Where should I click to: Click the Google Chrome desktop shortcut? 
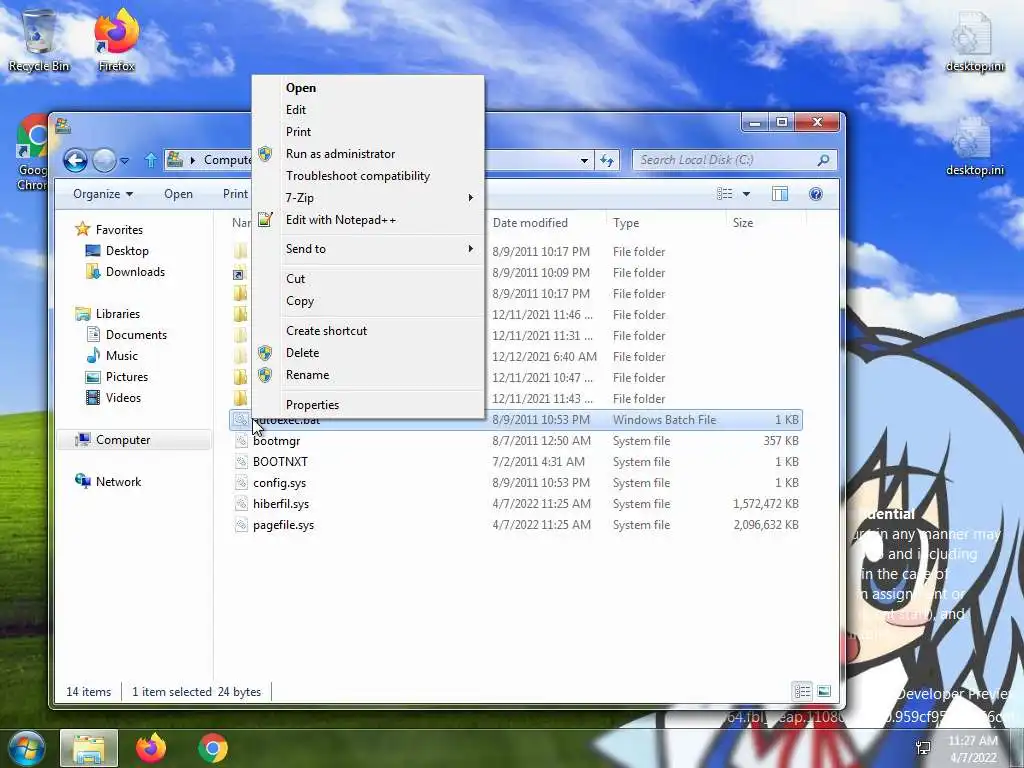pyautogui.click(x=31, y=153)
